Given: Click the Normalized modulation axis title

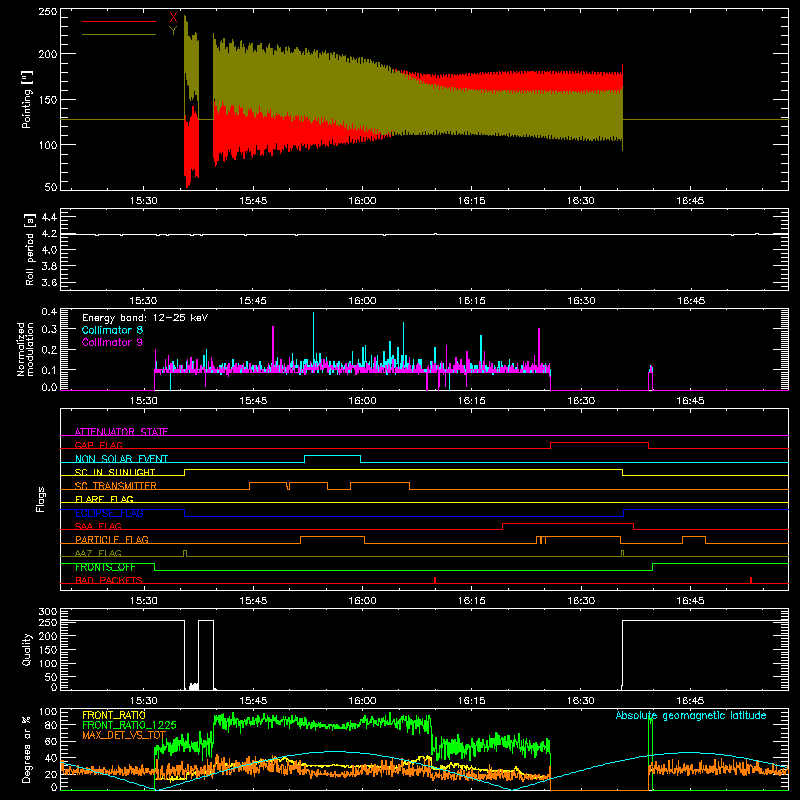Looking at the screenshot, I should [x=25, y=349].
